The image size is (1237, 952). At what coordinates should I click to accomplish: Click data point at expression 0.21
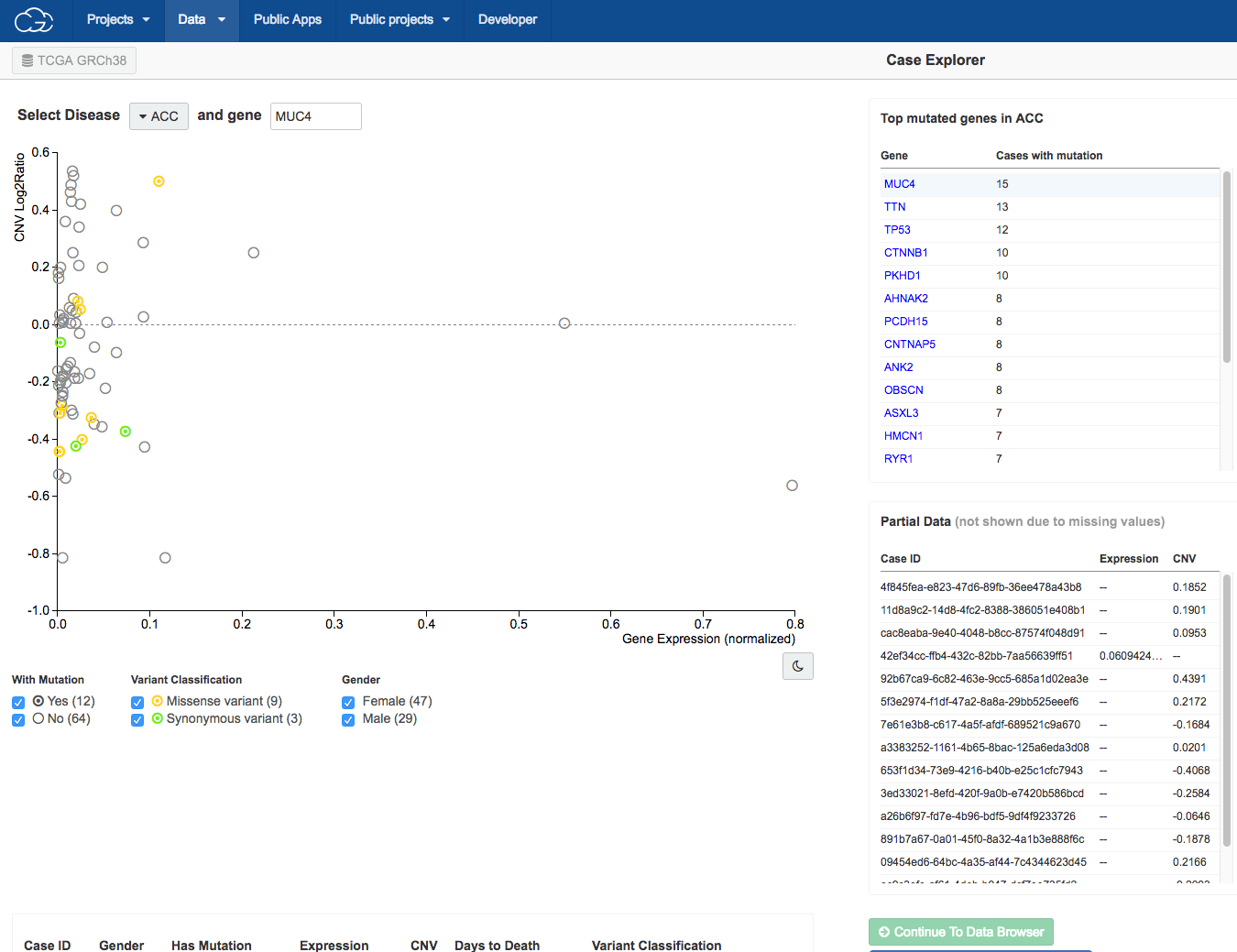pyautogui.click(x=254, y=253)
